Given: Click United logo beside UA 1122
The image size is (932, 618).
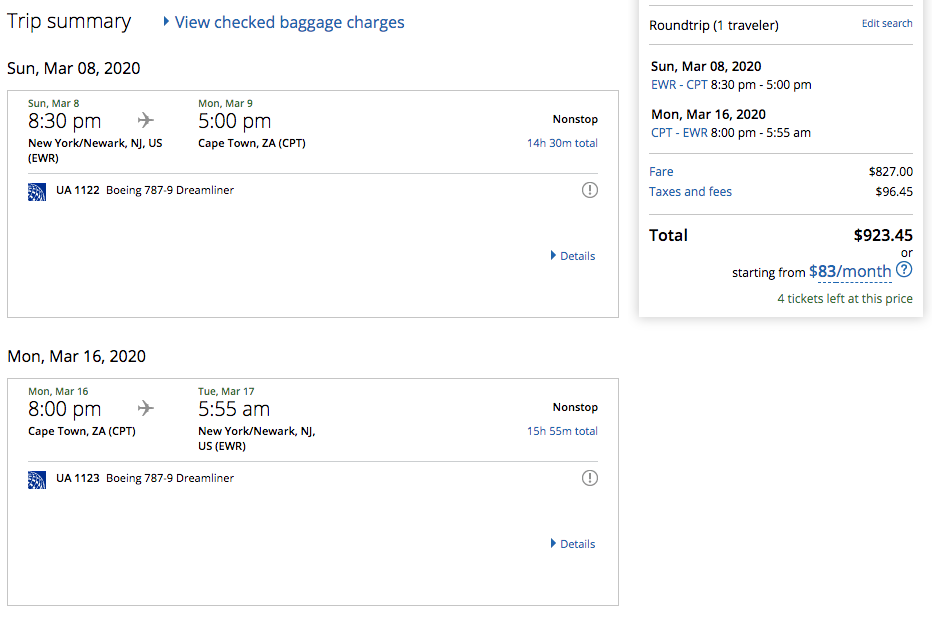Looking at the screenshot, I should (37, 191).
